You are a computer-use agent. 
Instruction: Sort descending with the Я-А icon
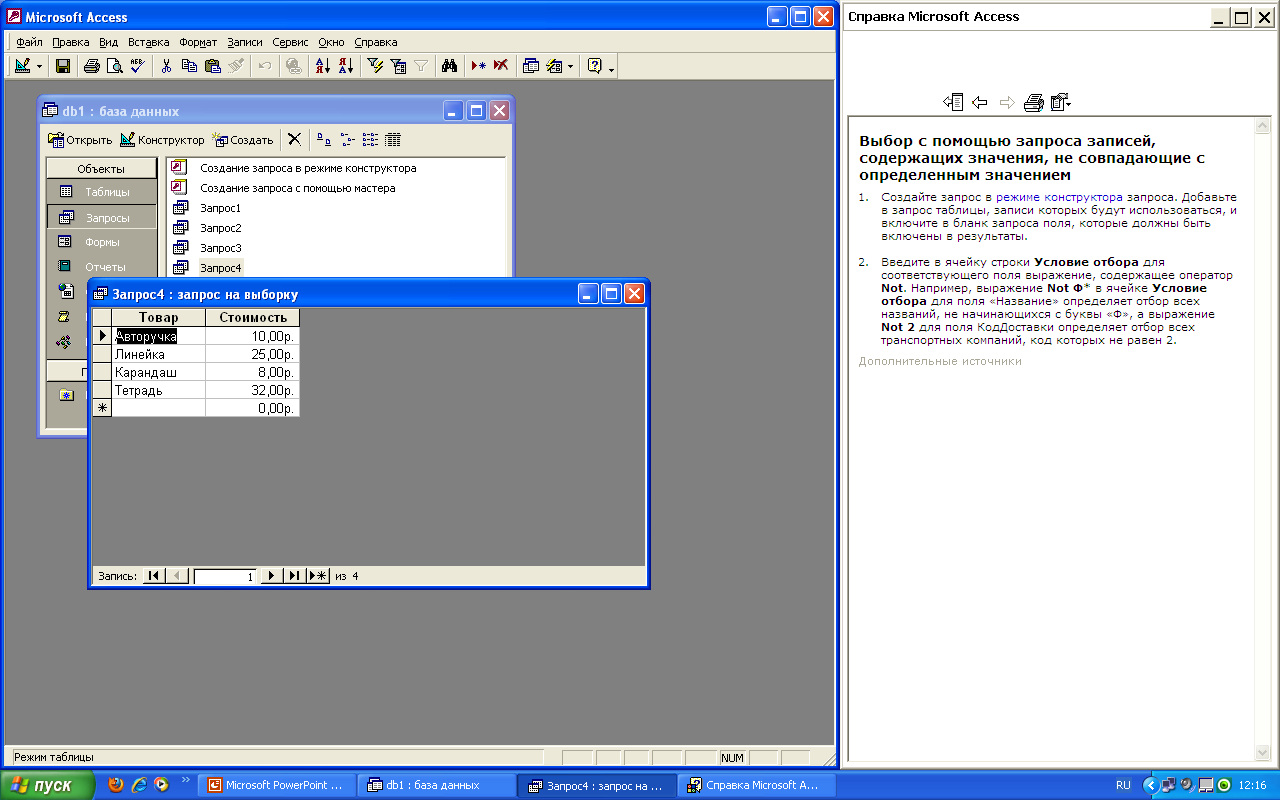click(x=345, y=66)
